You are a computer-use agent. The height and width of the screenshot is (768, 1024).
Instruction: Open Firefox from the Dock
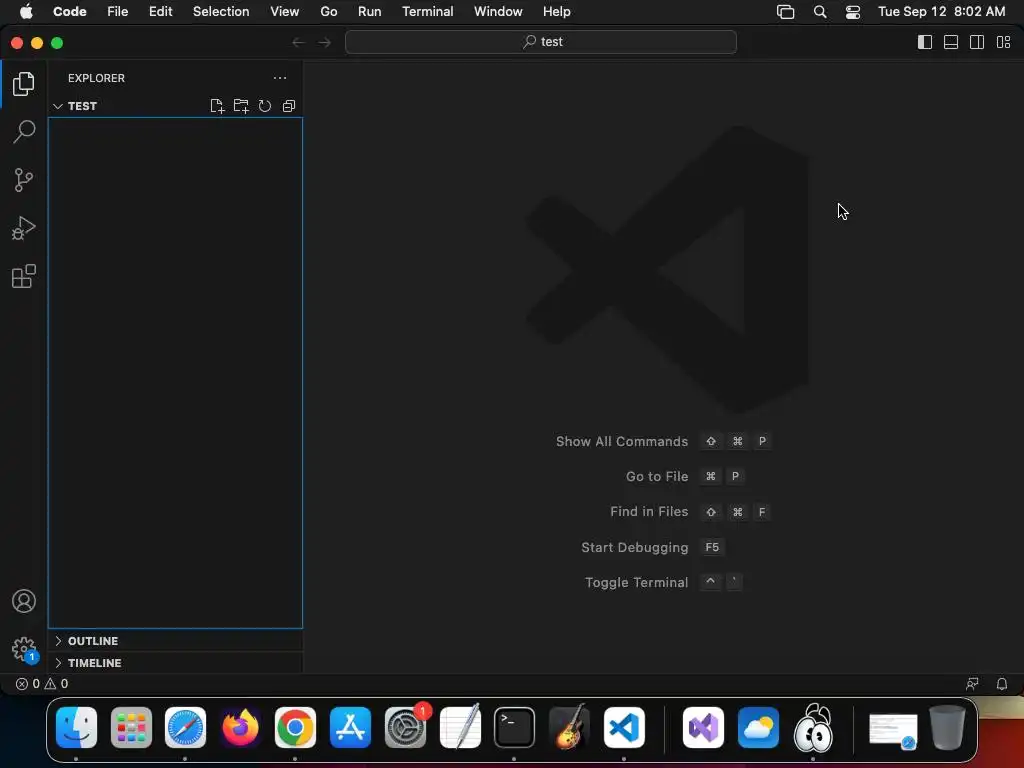click(240, 728)
